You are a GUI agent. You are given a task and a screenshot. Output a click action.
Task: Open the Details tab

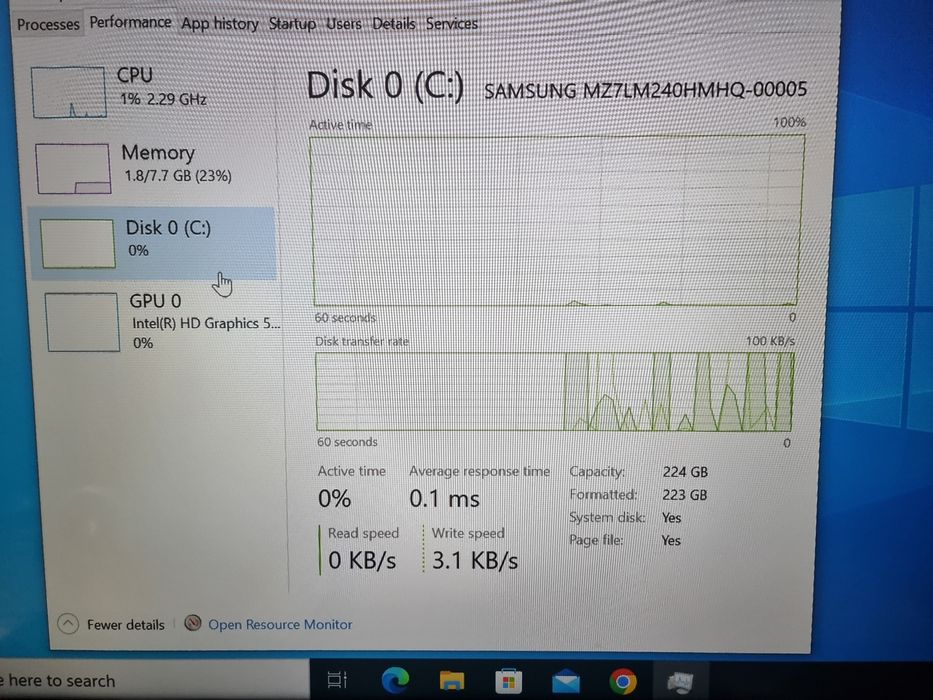[x=393, y=24]
